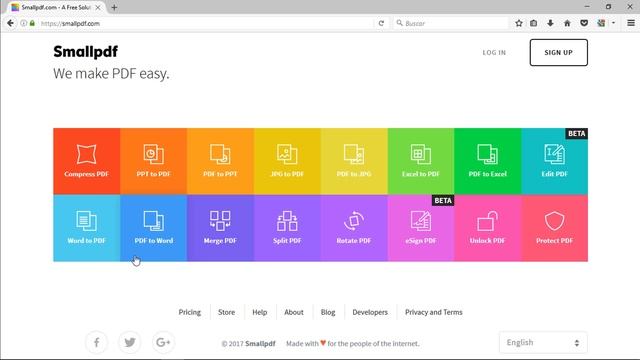The image size is (640, 360).
Task: Select the Unlock PDF tool
Action: tap(488, 228)
